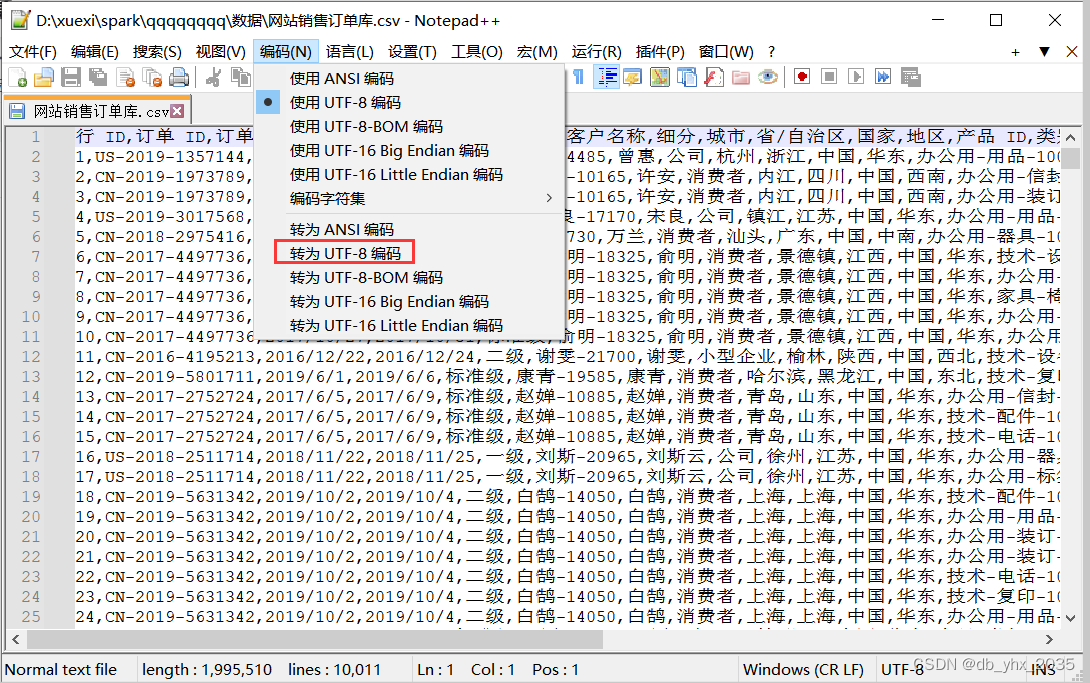The image size is (1090, 683).
Task: Open the 设置(T) menu
Action: click(412, 52)
